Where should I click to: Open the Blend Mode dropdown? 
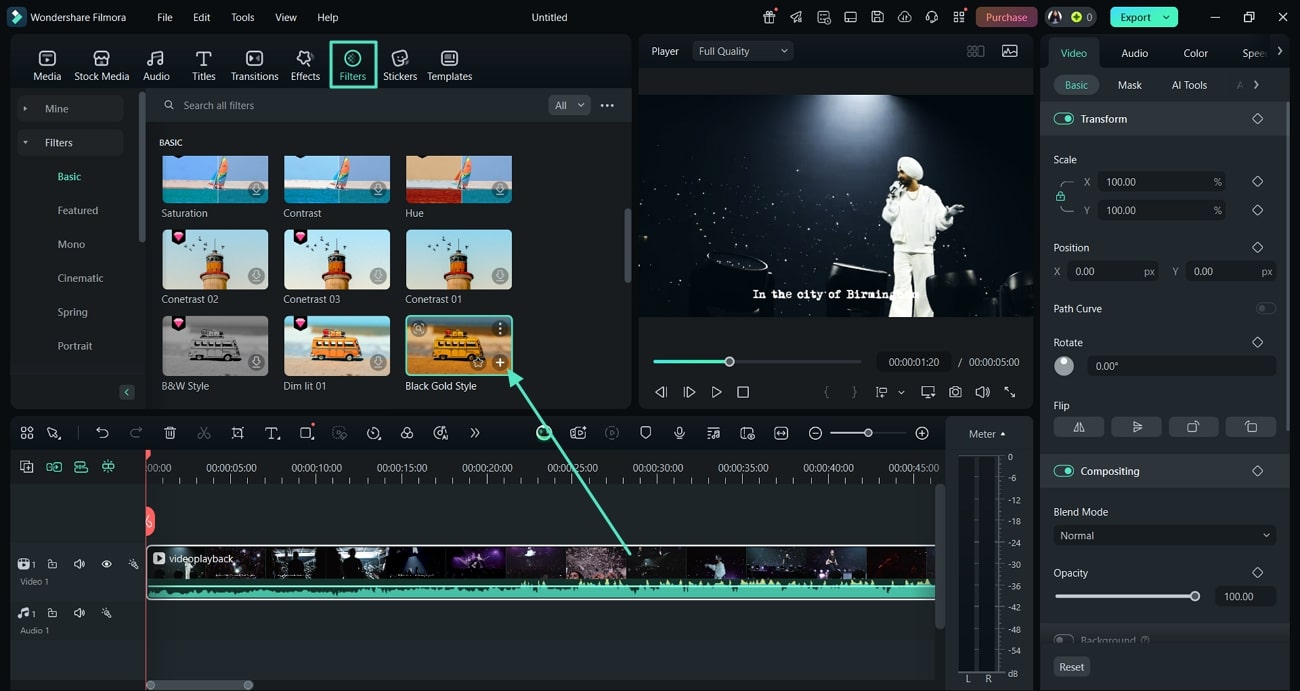coord(1164,536)
